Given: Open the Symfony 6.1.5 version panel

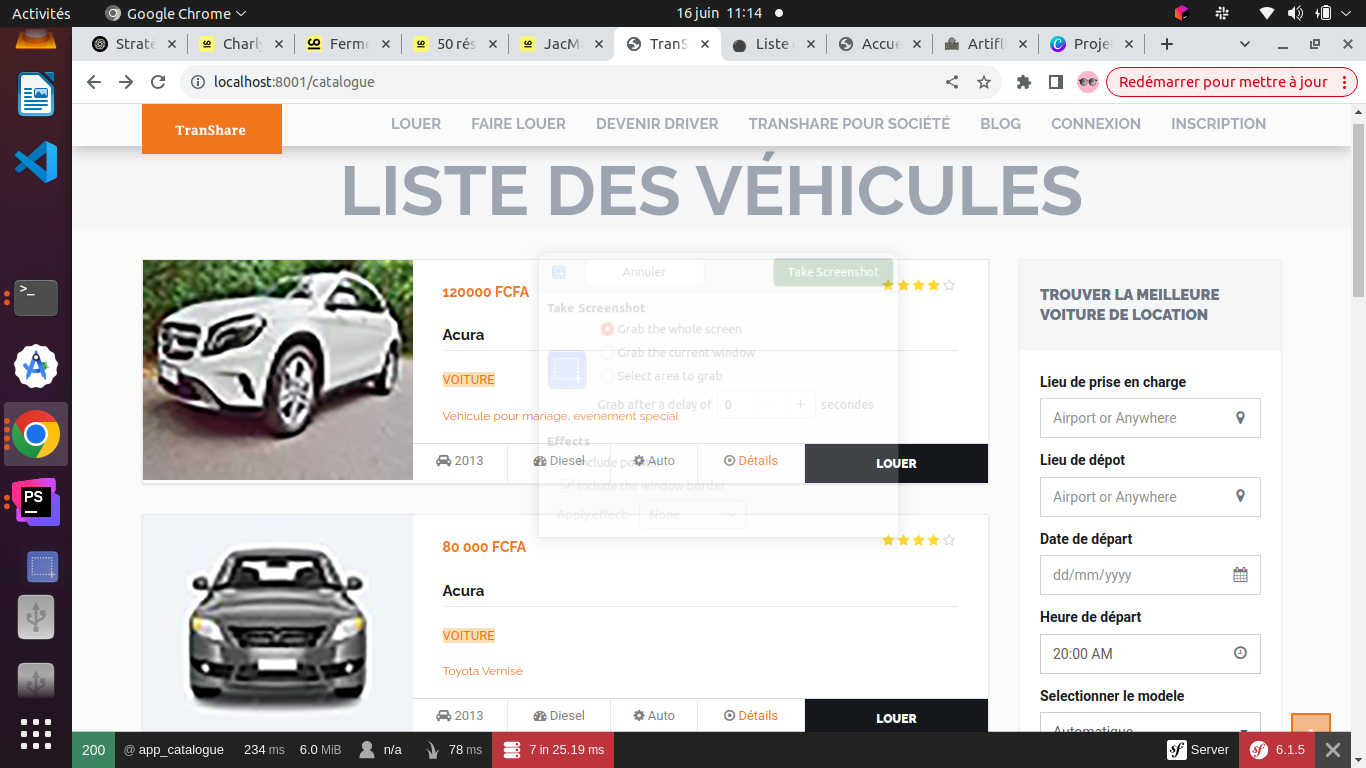Looking at the screenshot, I should [1277, 750].
